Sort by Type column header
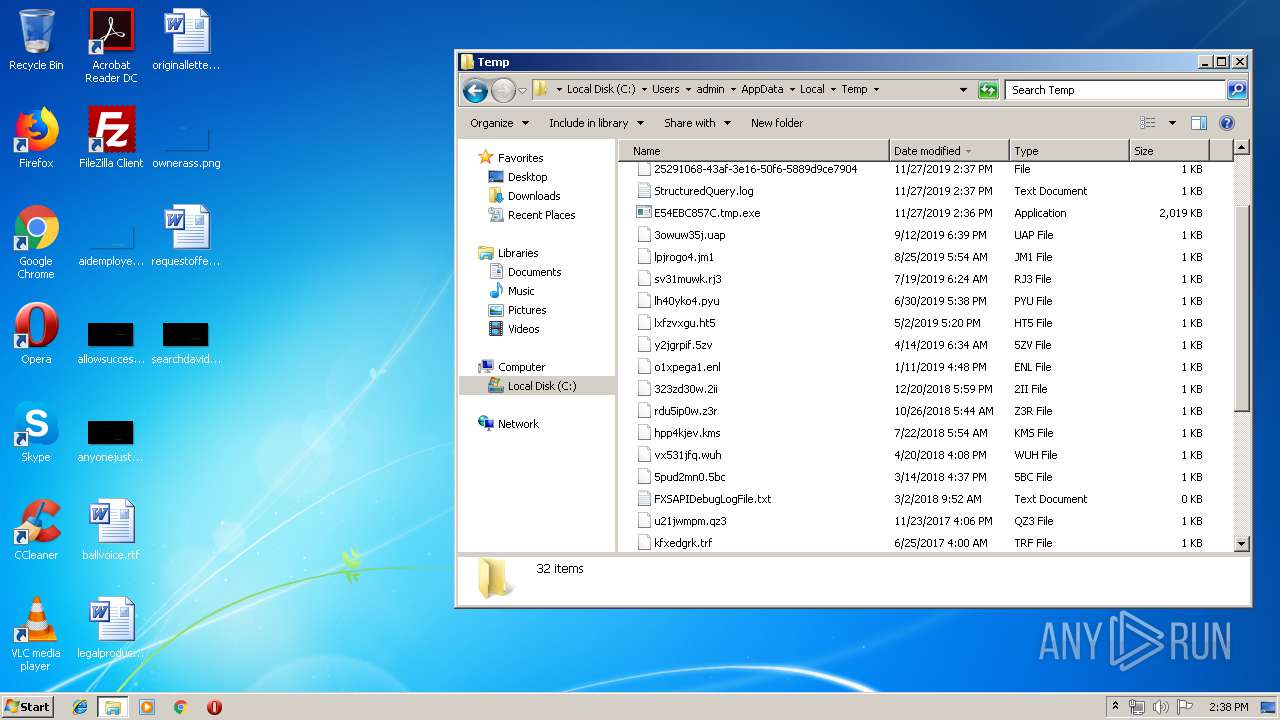 click(x=1069, y=151)
